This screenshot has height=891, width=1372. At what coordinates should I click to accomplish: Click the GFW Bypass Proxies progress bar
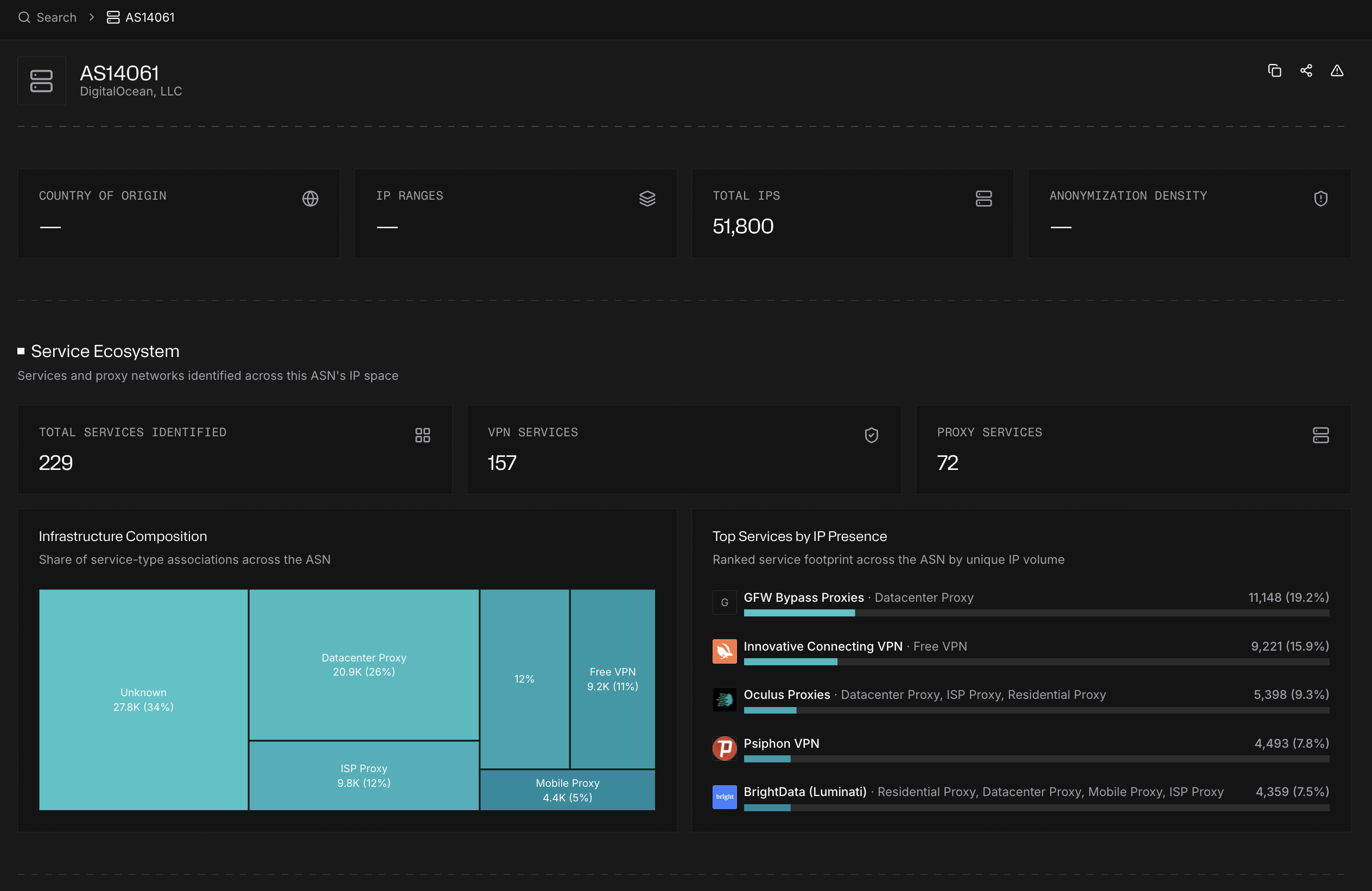coord(1037,613)
